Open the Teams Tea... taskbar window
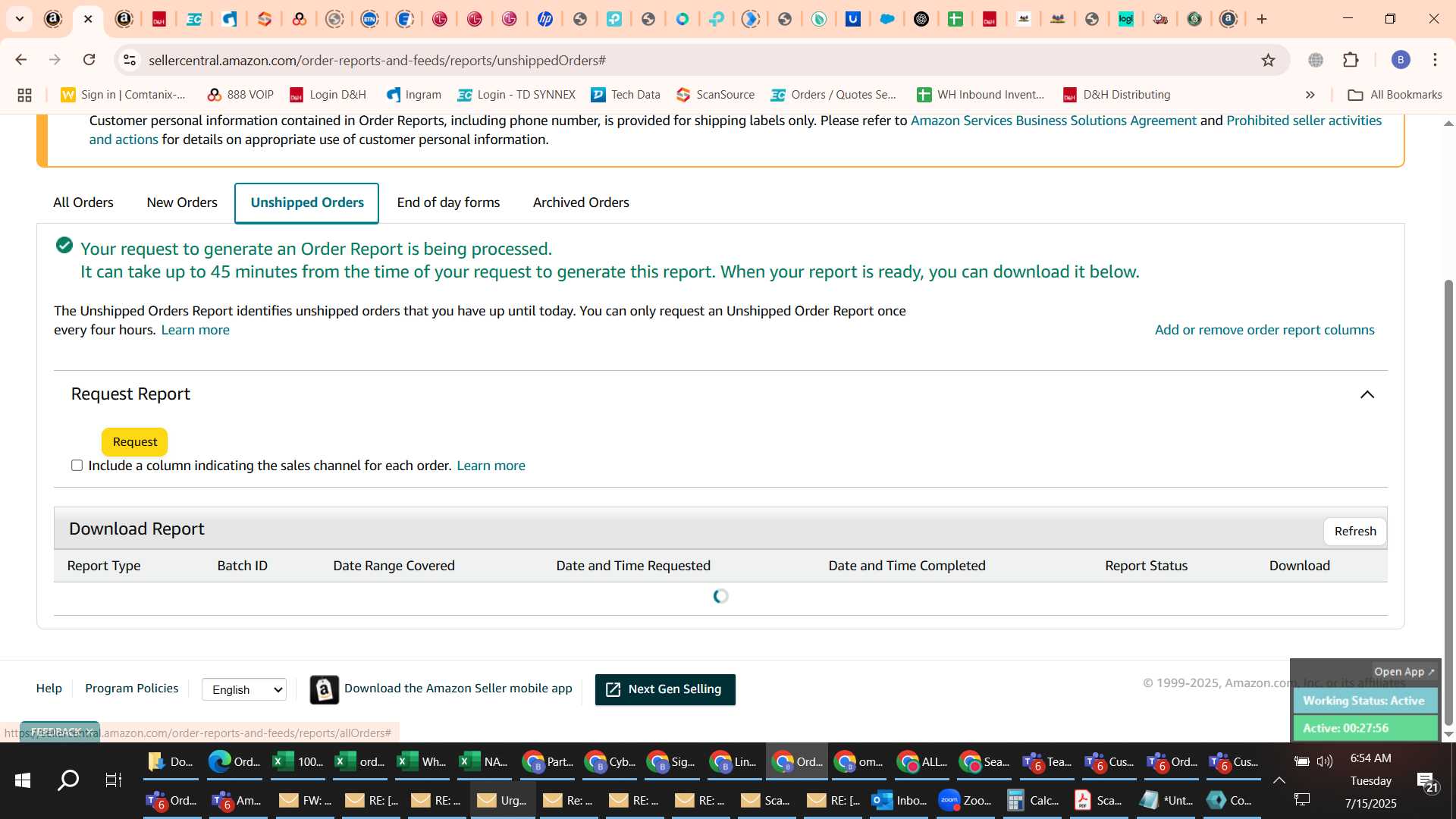The width and height of the screenshot is (1456, 819). pyautogui.click(x=1046, y=762)
